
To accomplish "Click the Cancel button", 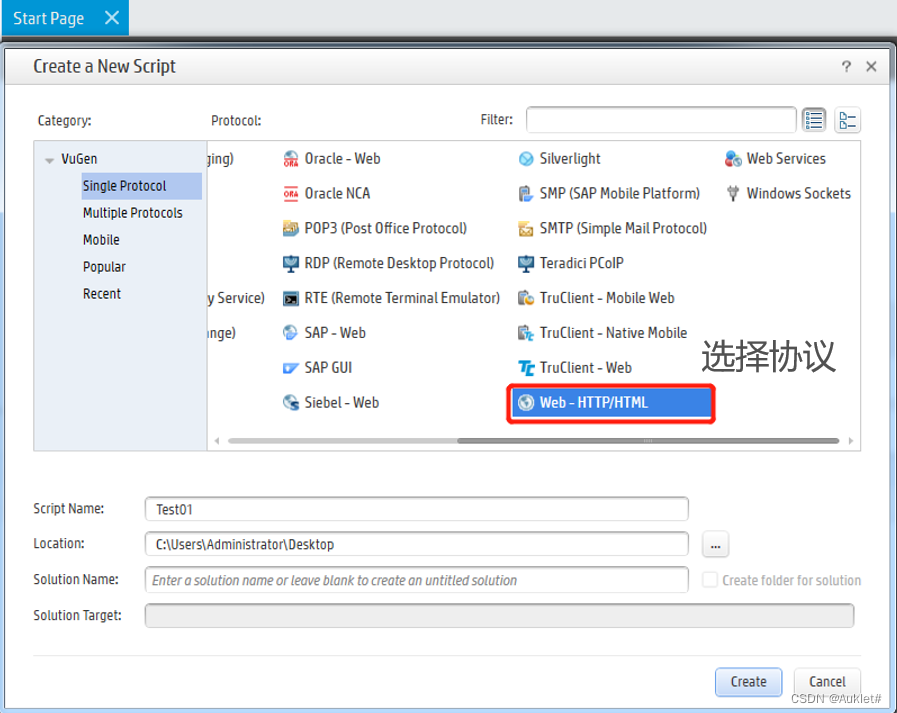I will 827,682.
